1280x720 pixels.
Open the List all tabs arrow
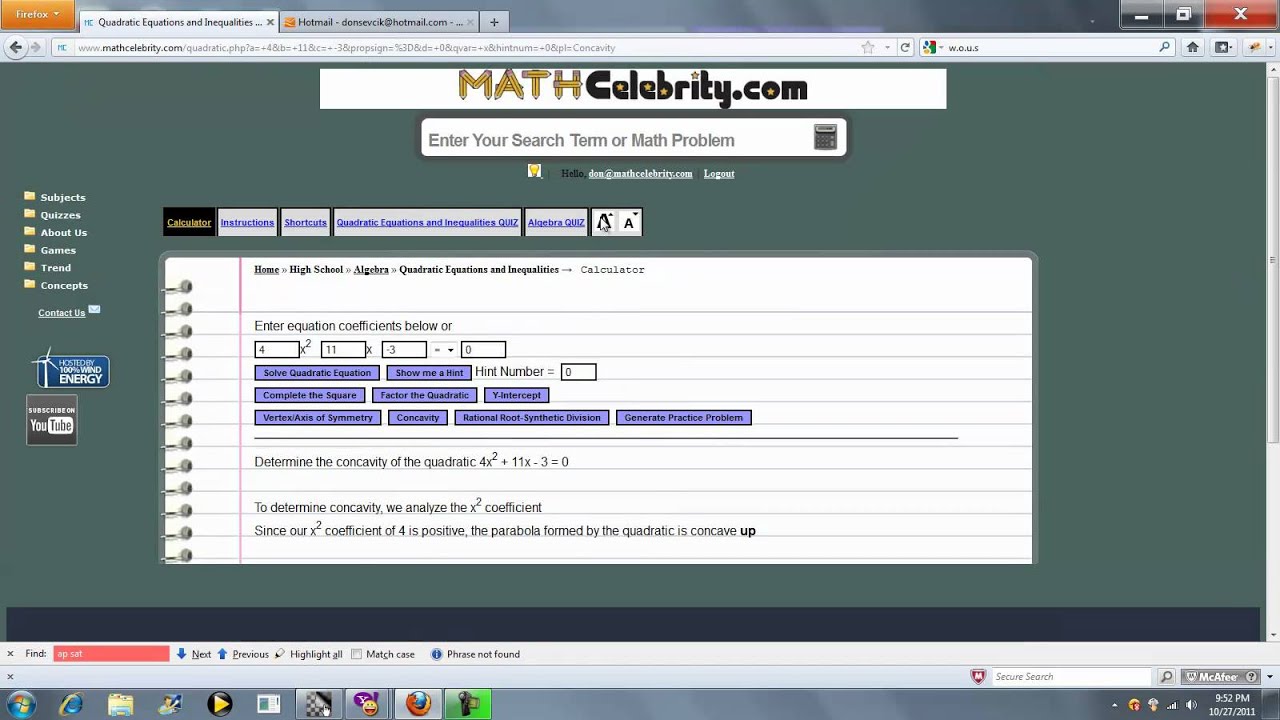point(1092,22)
